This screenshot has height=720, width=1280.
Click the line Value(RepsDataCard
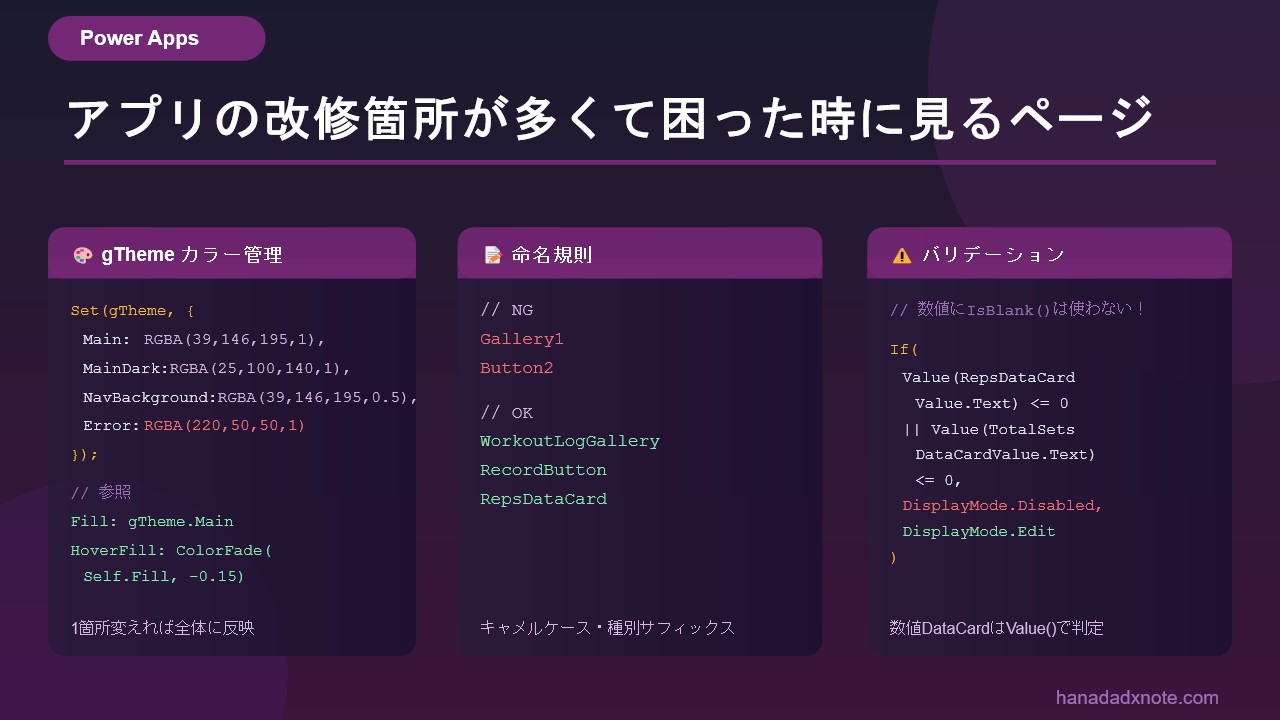point(988,378)
